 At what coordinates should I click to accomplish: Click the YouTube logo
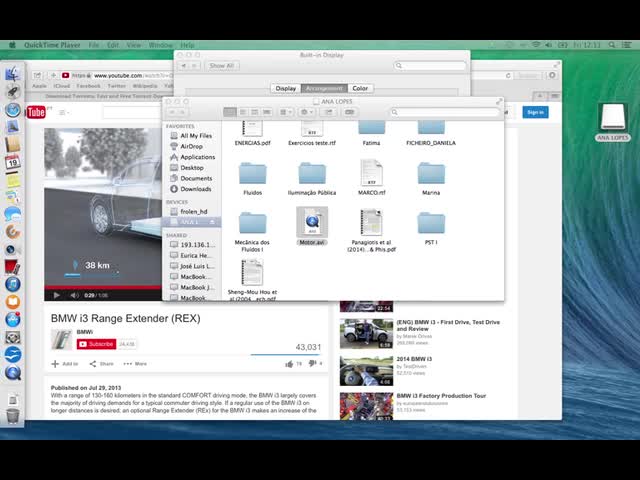click(x=37, y=112)
